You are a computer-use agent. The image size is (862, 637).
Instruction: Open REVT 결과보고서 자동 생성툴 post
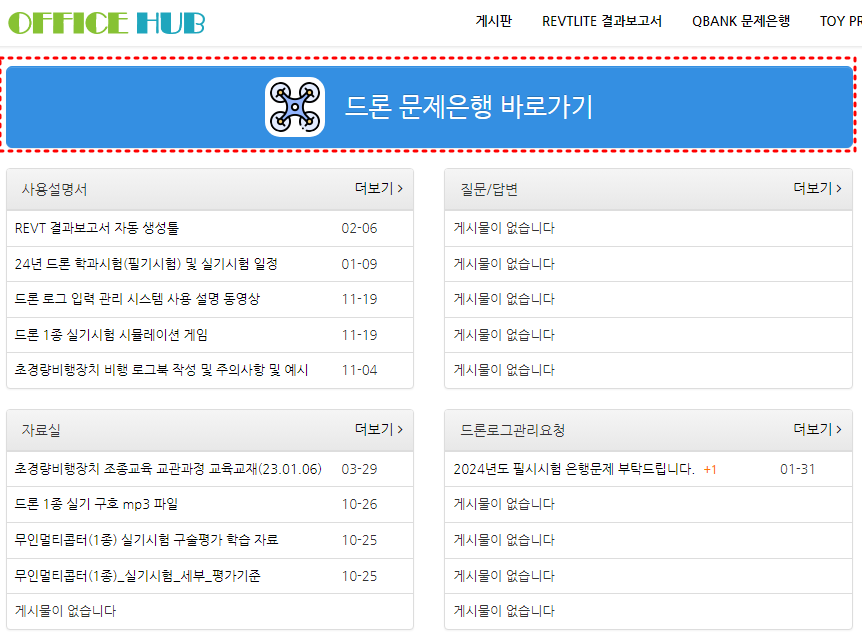(x=97, y=228)
